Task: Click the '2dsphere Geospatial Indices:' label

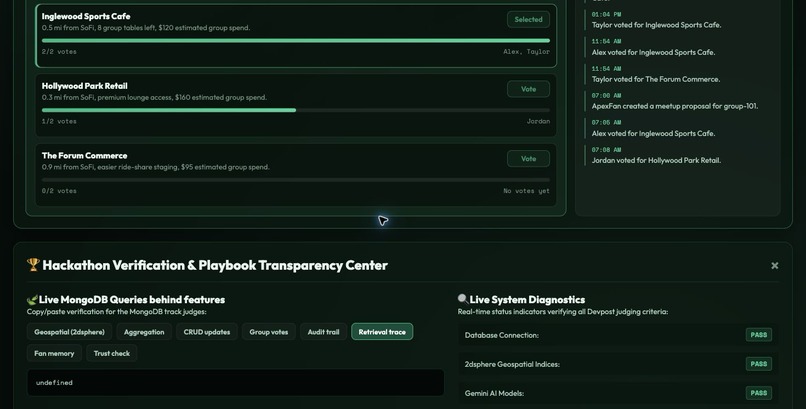Action: (x=512, y=364)
